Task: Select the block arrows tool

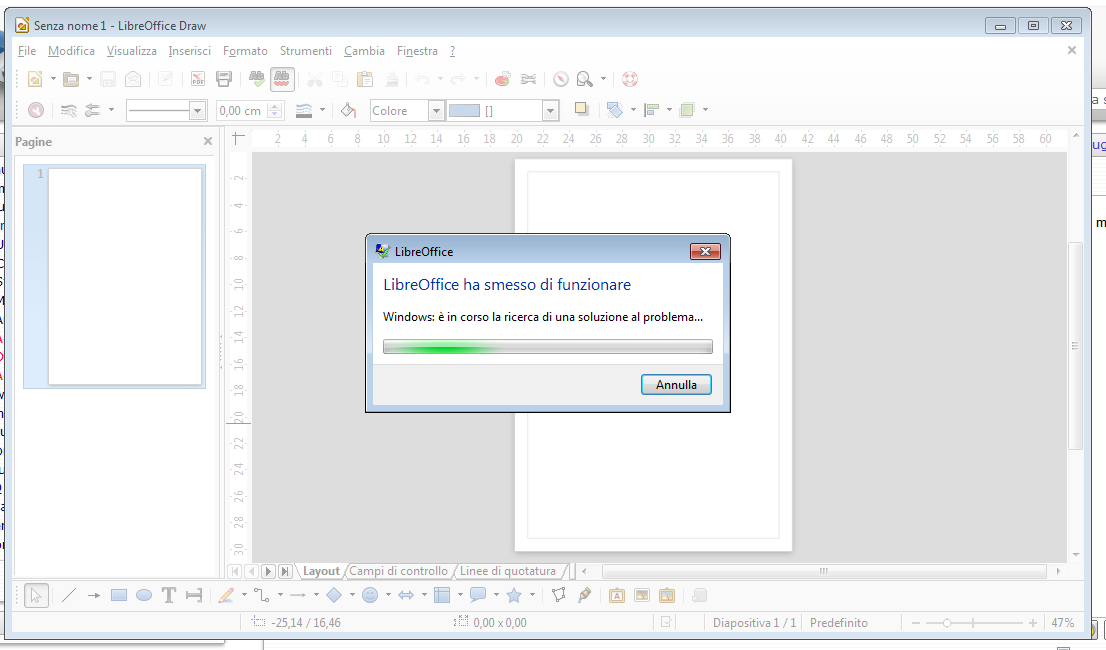Action: point(406,596)
